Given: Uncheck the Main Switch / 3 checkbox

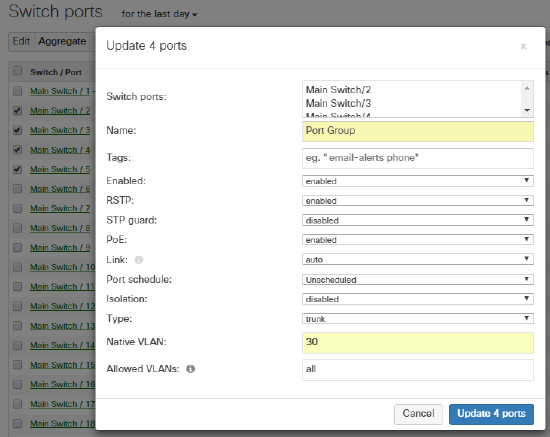Looking at the screenshot, I should [17, 130].
